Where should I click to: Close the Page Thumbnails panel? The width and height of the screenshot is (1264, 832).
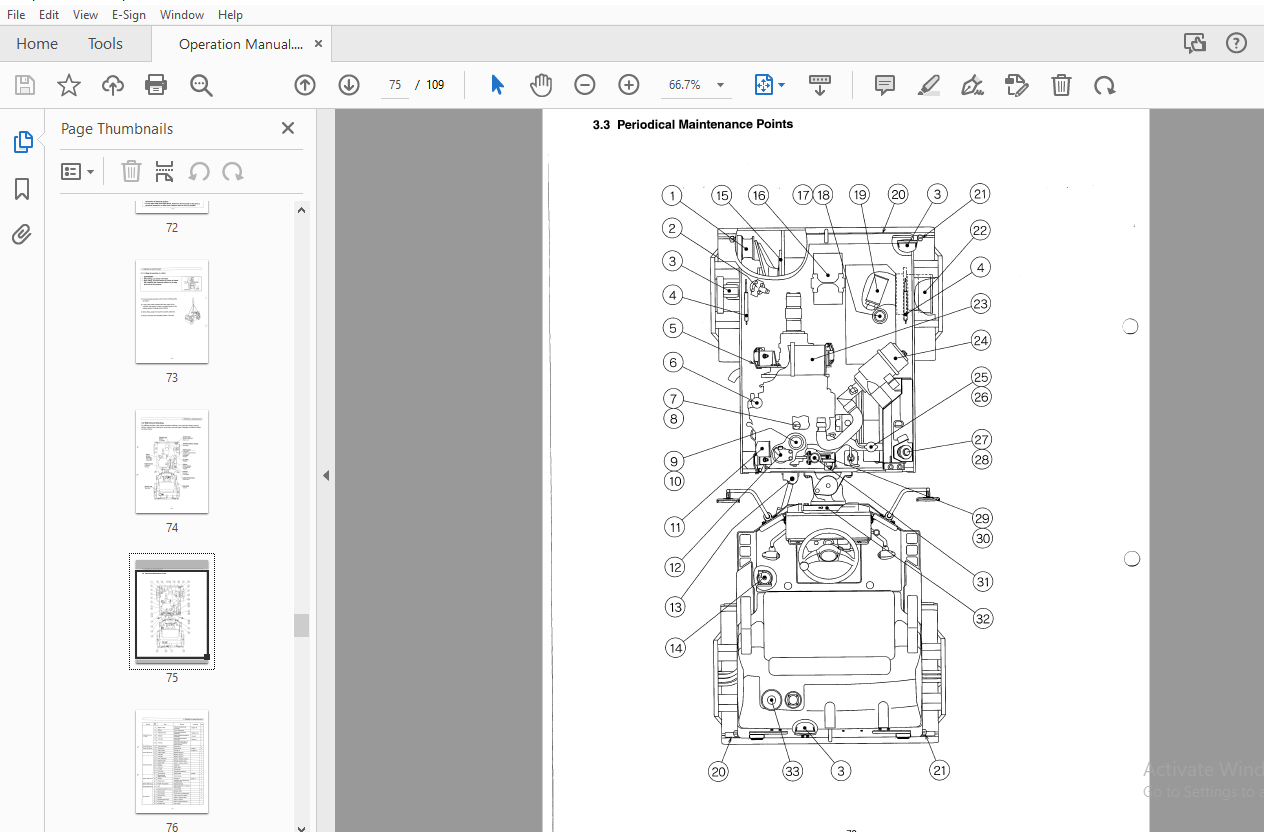pyautogui.click(x=288, y=128)
